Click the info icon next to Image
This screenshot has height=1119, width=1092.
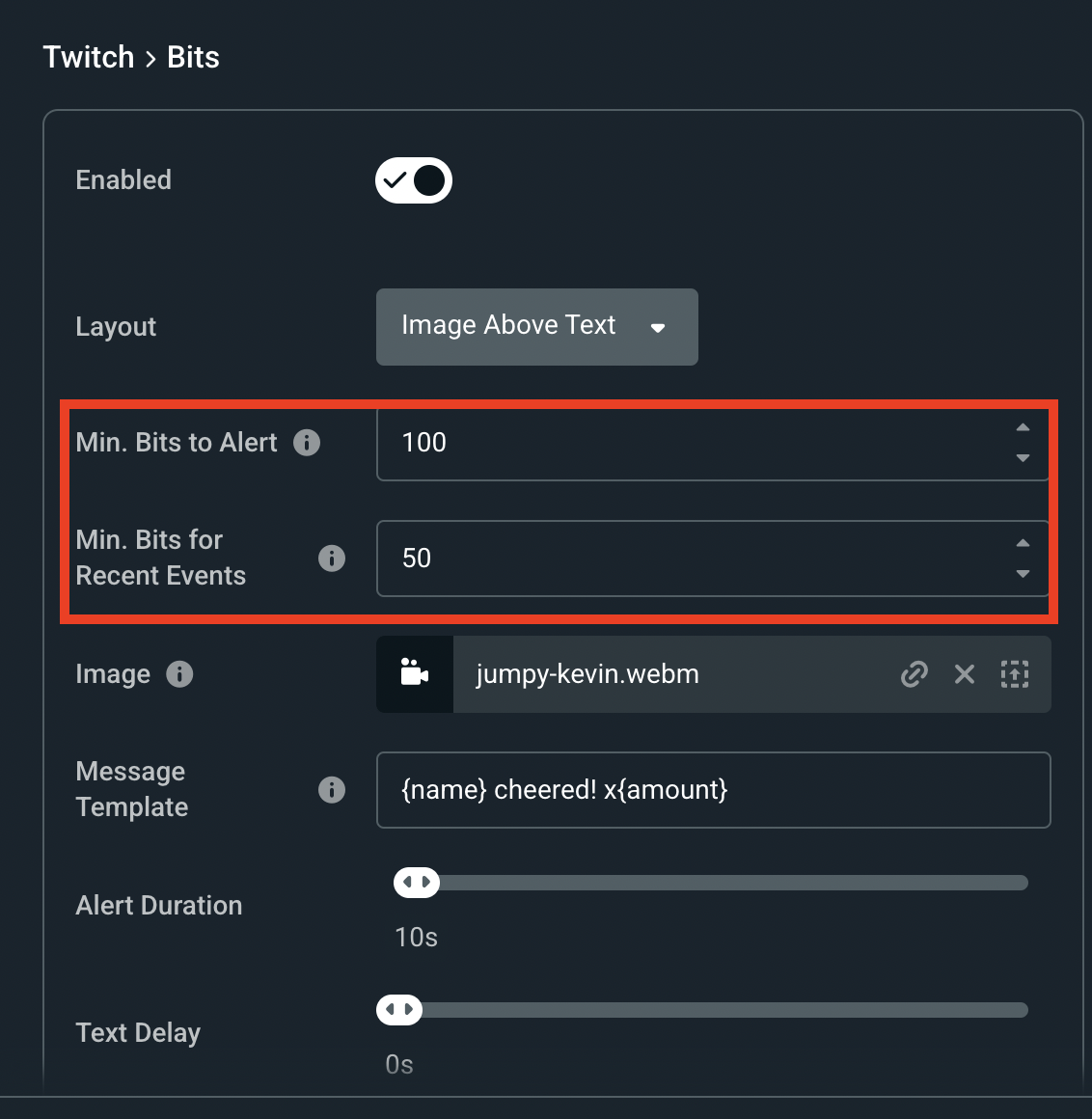click(x=179, y=674)
